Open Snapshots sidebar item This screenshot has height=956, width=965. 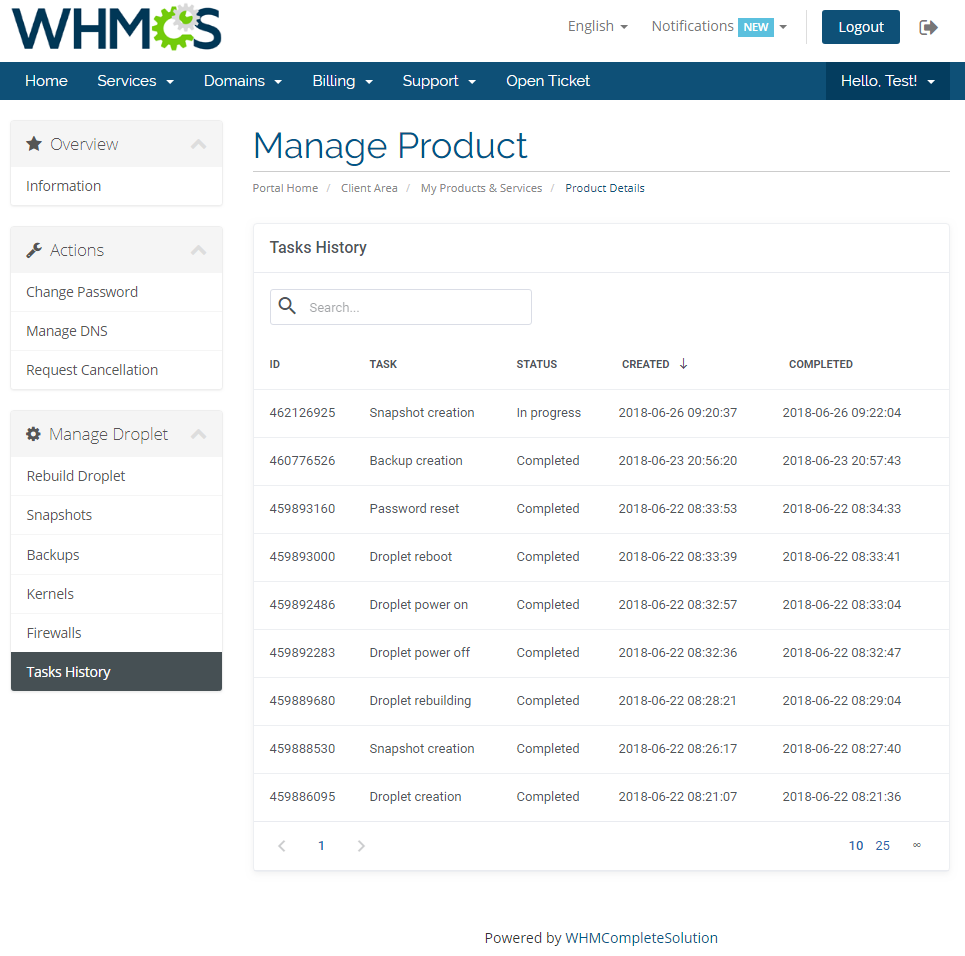pyautogui.click(x=116, y=515)
